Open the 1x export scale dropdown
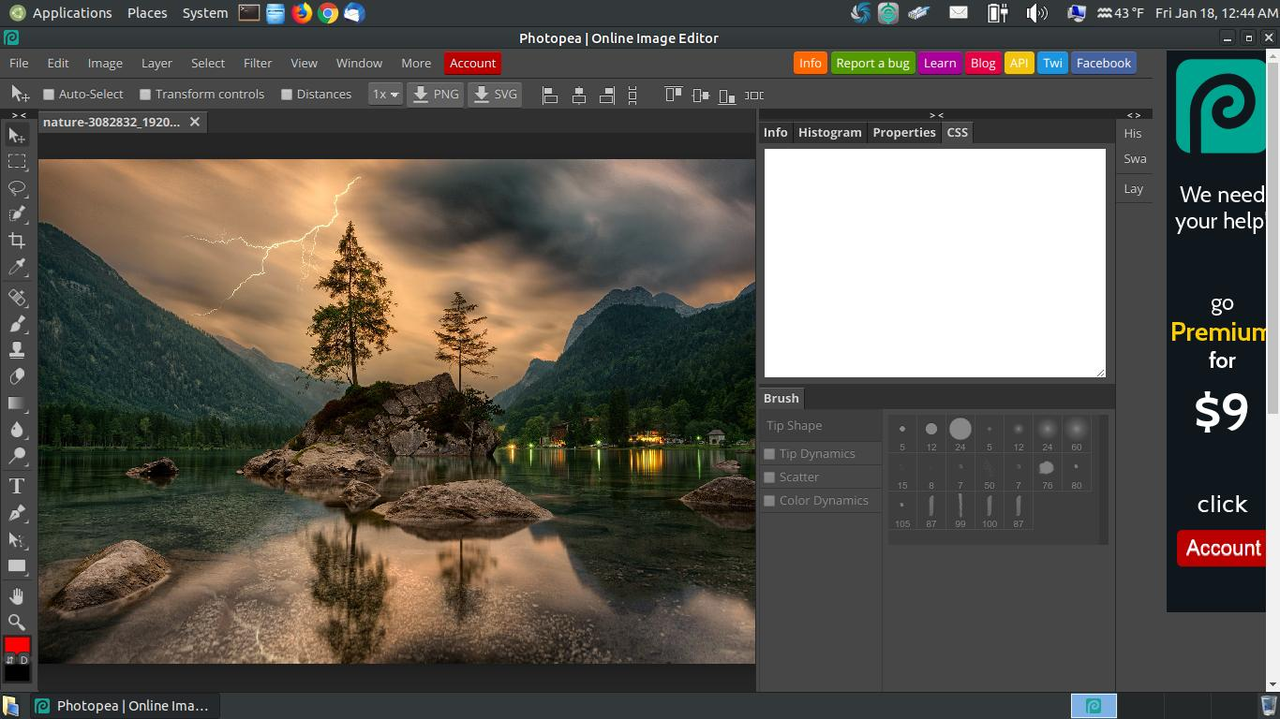This screenshot has width=1280, height=719. coord(385,94)
